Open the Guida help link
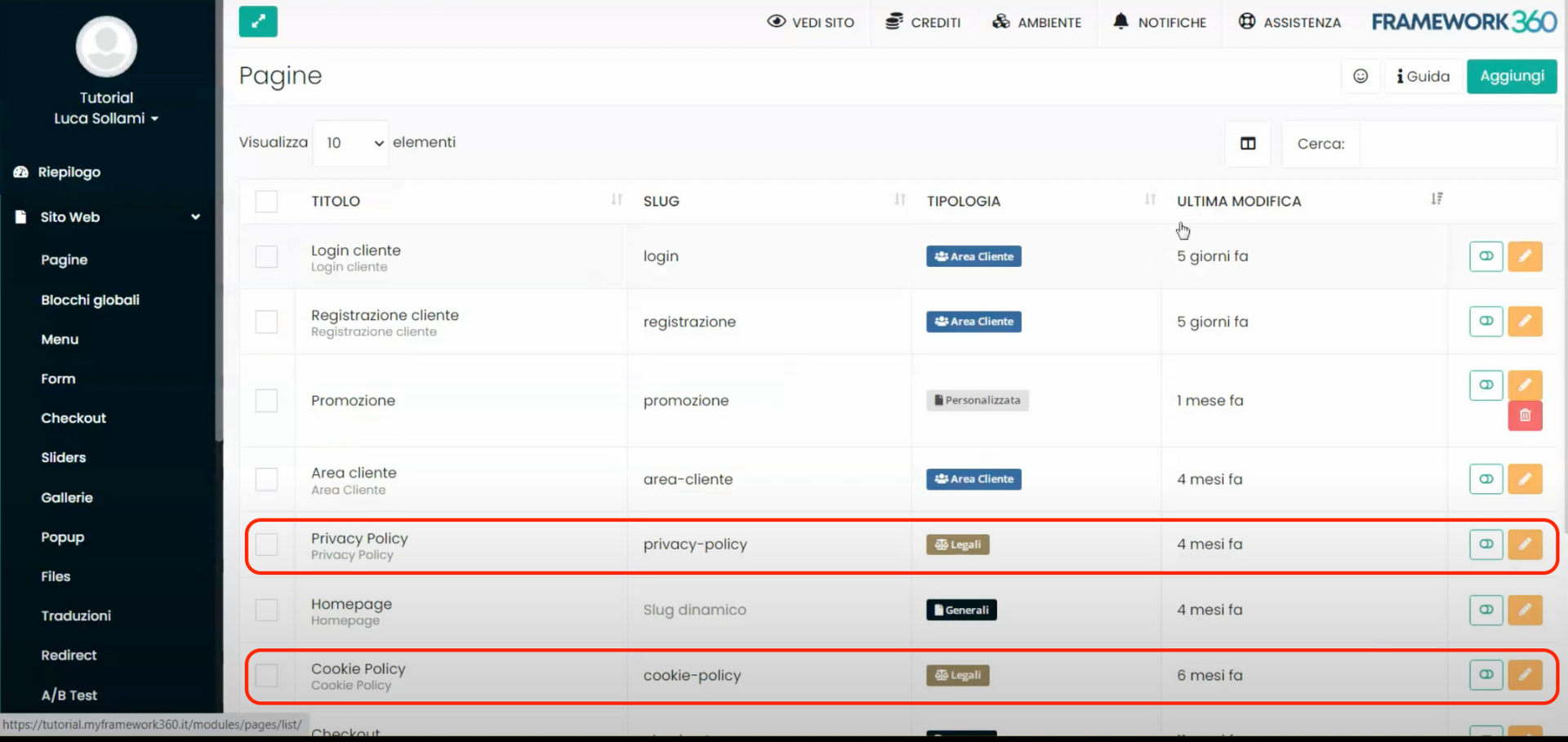The height and width of the screenshot is (742, 1568). click(1423, 76)
